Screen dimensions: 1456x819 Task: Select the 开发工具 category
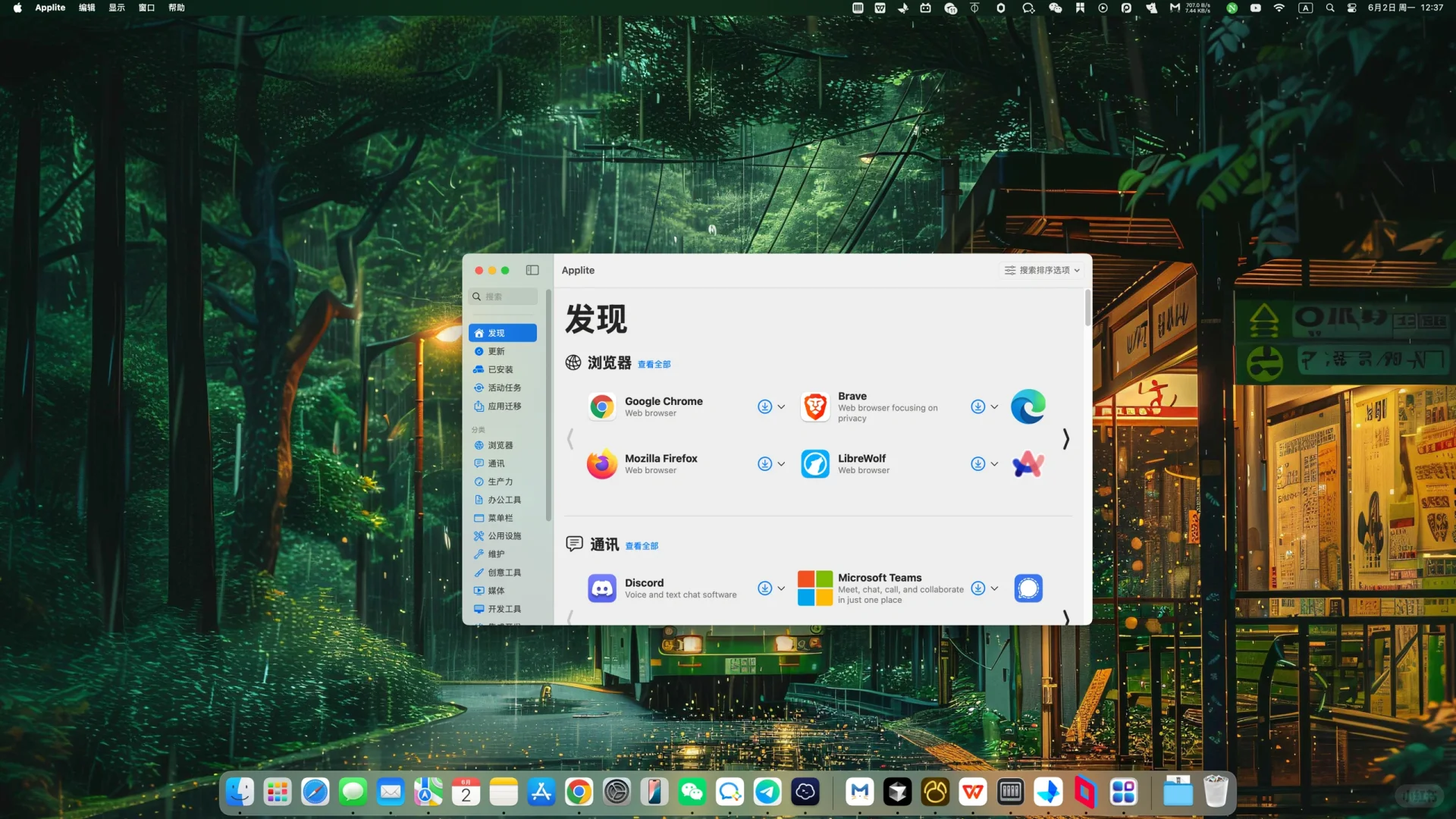coord(504,609)
